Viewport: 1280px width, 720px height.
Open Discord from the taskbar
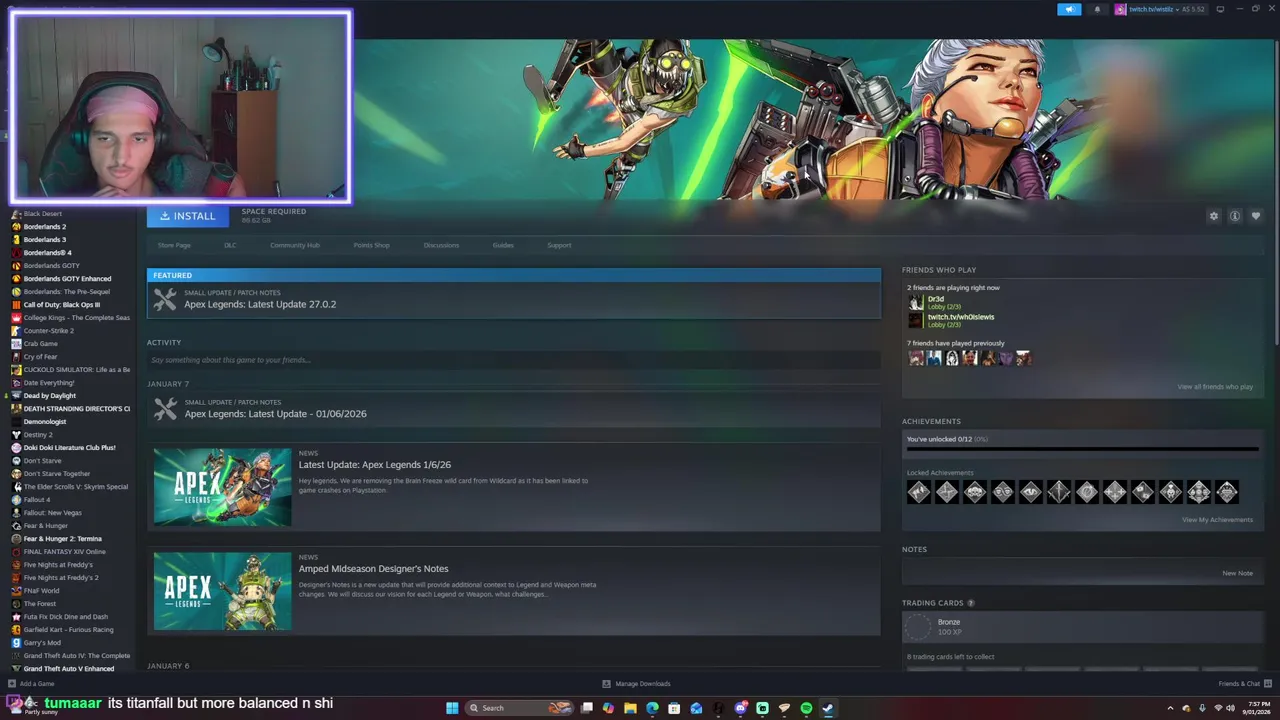tap(740, 708)
